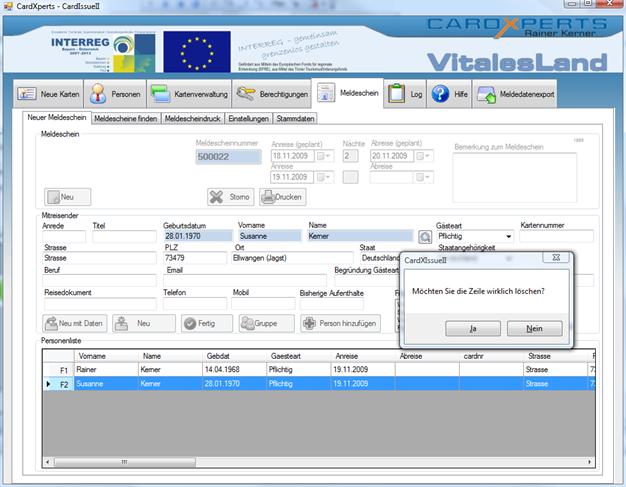Open the Log clipboard icon
The height and width of the screenshot is (487, 626).
click(396, 94)
